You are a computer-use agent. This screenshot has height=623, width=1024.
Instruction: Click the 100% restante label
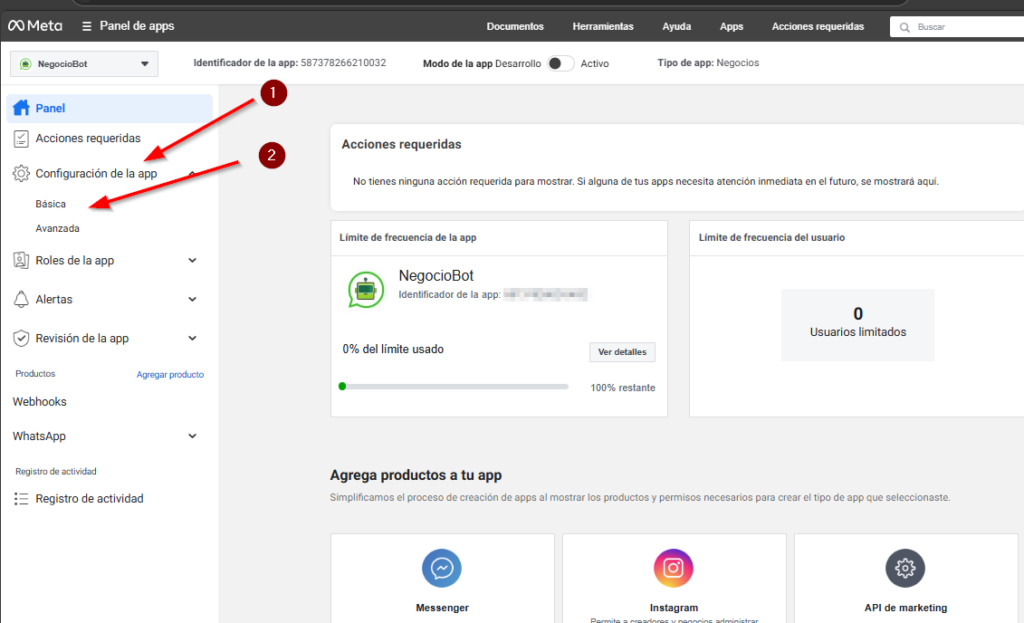tap(623, 388)
